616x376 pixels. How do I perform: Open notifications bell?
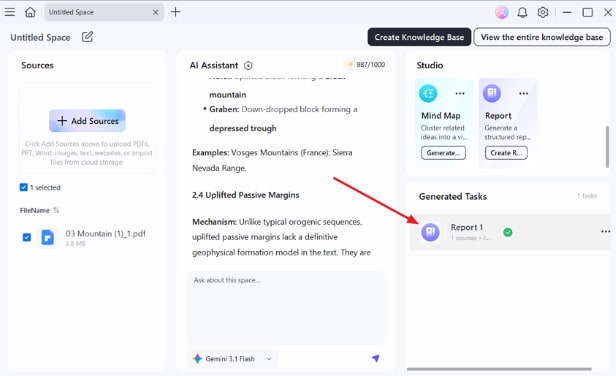coord(522,13)
